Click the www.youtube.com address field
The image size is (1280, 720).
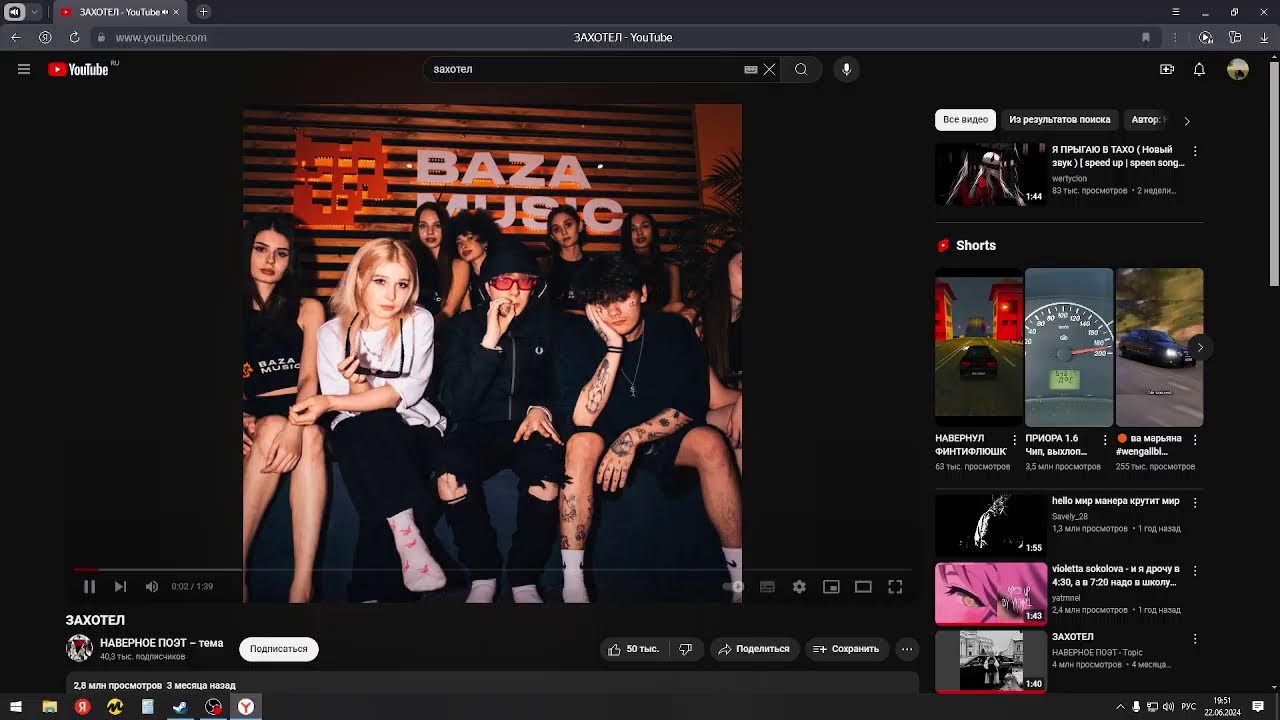click(x=161, y=37)
